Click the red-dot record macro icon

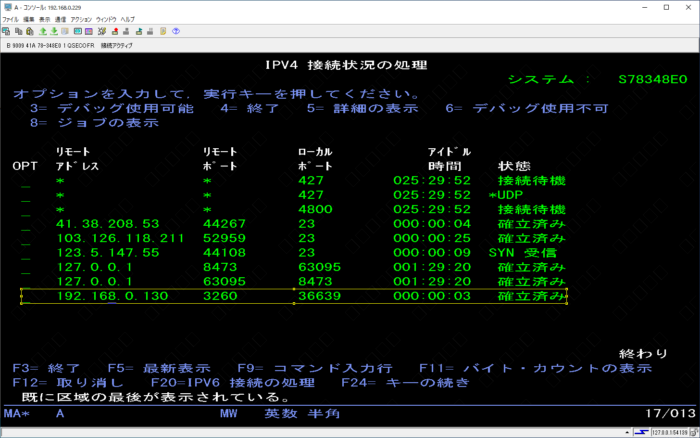point(115,31)
